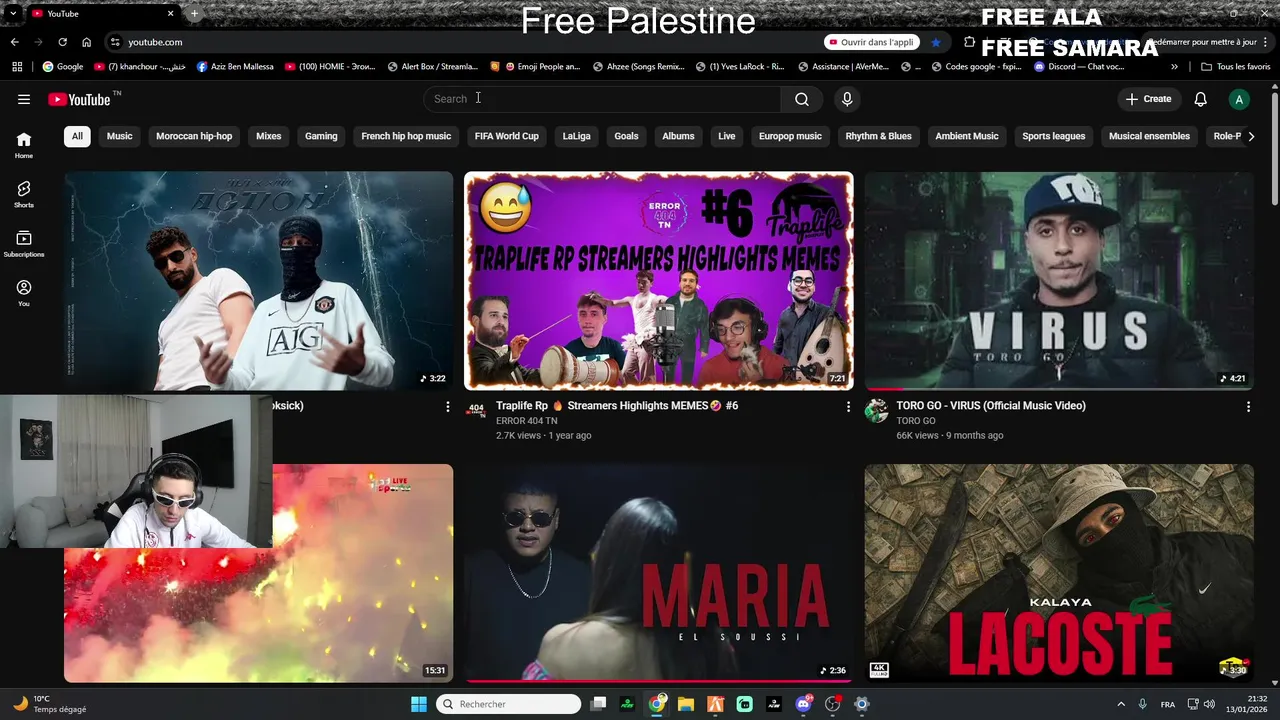Select the Live chip
Viewport: 1280px width, 720px height.
(727, 136)
